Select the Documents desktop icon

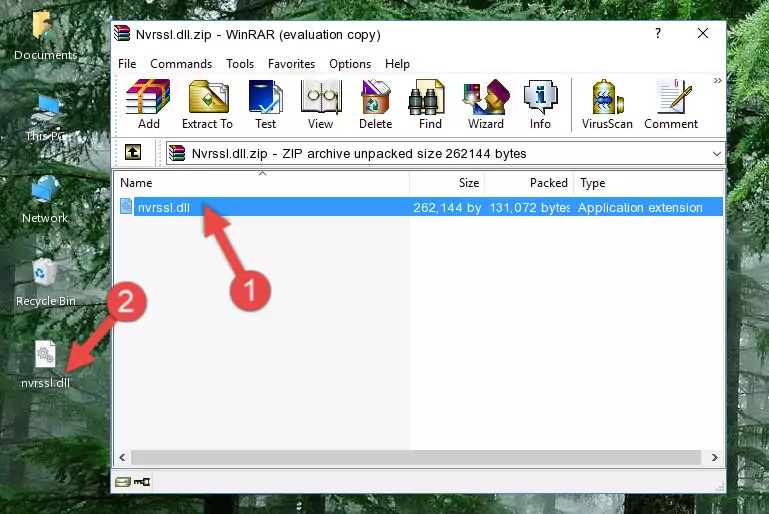[45, 37]
